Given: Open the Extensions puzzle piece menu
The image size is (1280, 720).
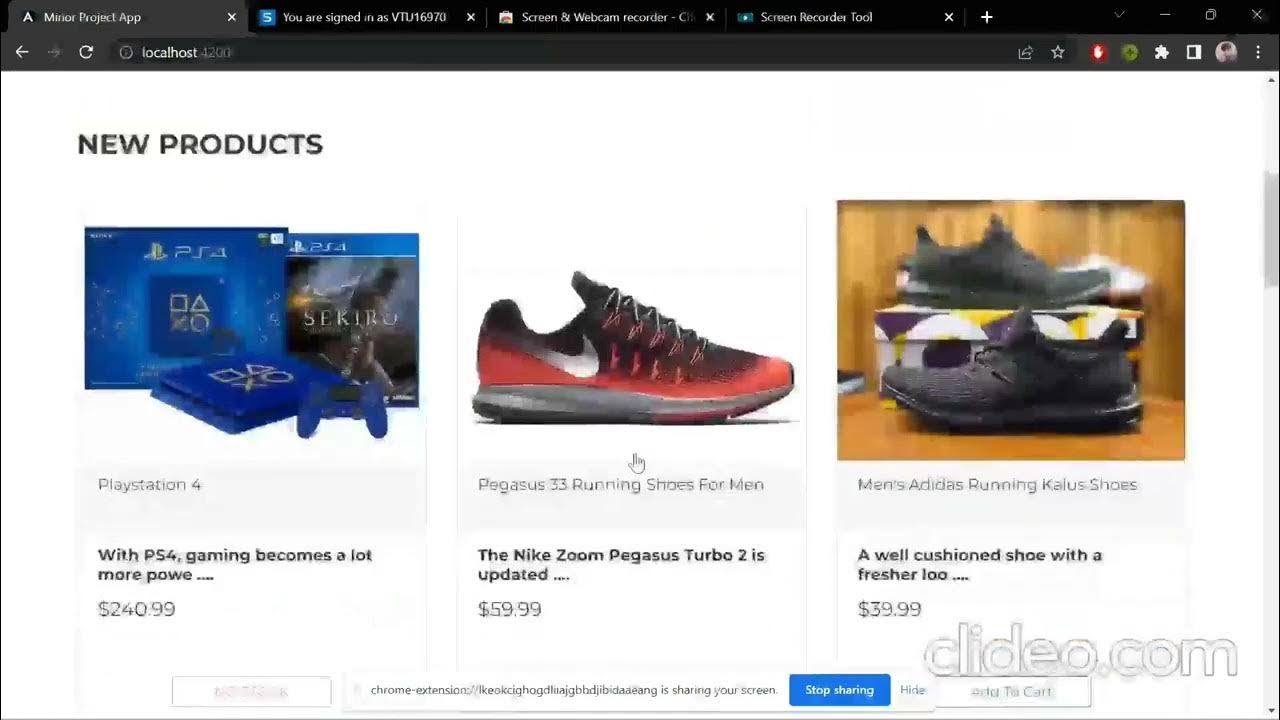Looking at the screenshot, I should tap(1162, 52).
